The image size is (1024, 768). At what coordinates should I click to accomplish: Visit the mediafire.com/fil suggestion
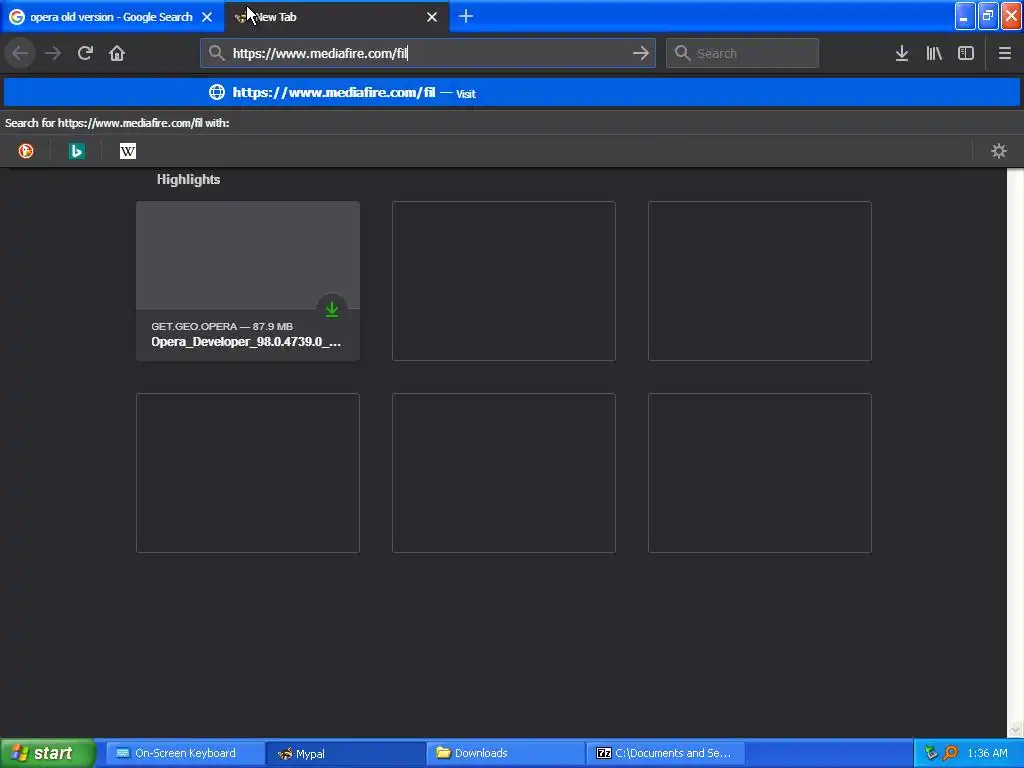(512, 92)
